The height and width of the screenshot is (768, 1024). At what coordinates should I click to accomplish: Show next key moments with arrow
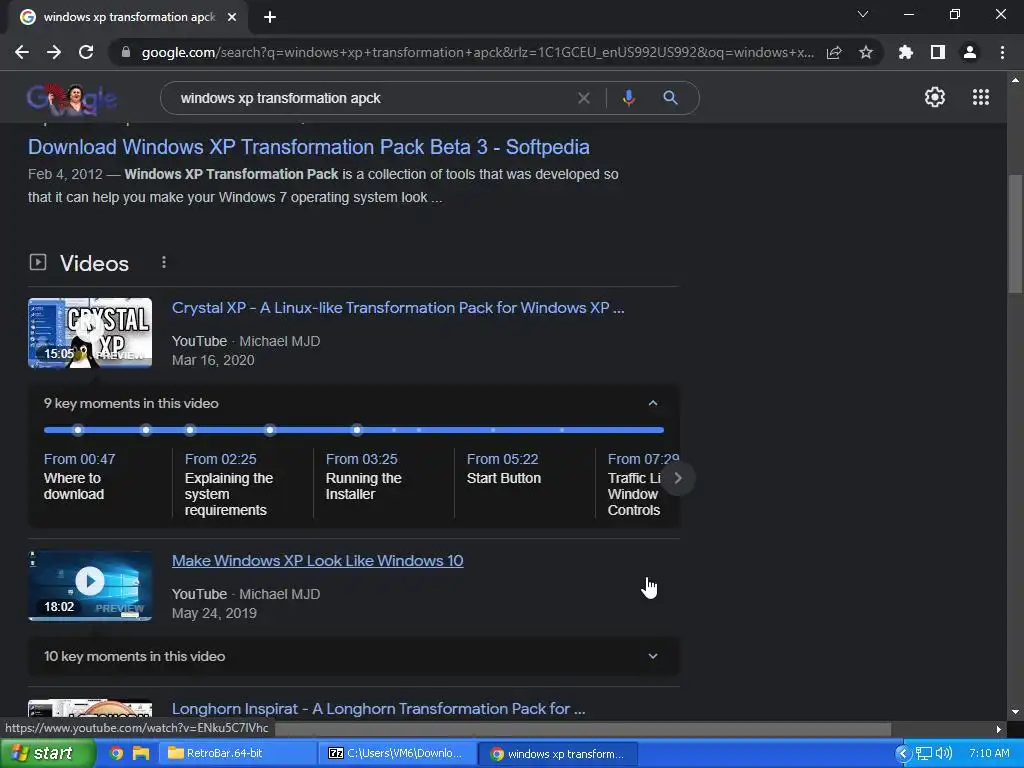677,478
